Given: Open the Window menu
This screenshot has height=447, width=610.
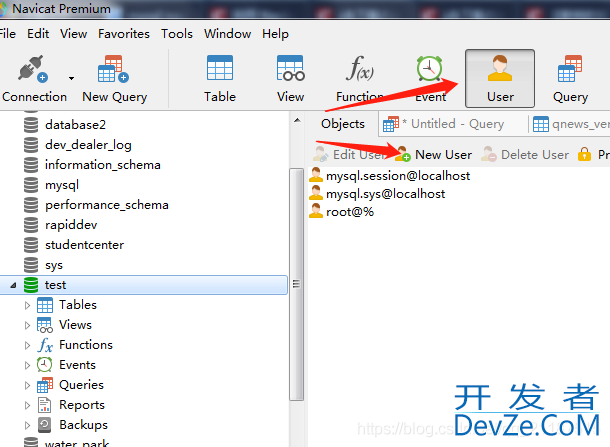Looking at the screenshot, I should tap(227, 34).
